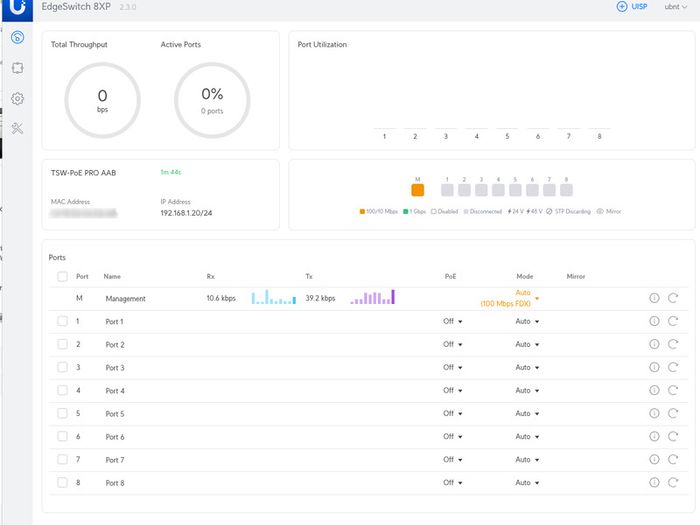The width and height of the screenshot is (700, 525).
Task: Show info for Port 3
Action: pyautogui.click(x=654, y=367)
